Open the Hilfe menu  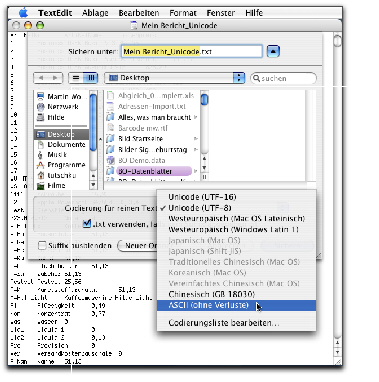254,13
